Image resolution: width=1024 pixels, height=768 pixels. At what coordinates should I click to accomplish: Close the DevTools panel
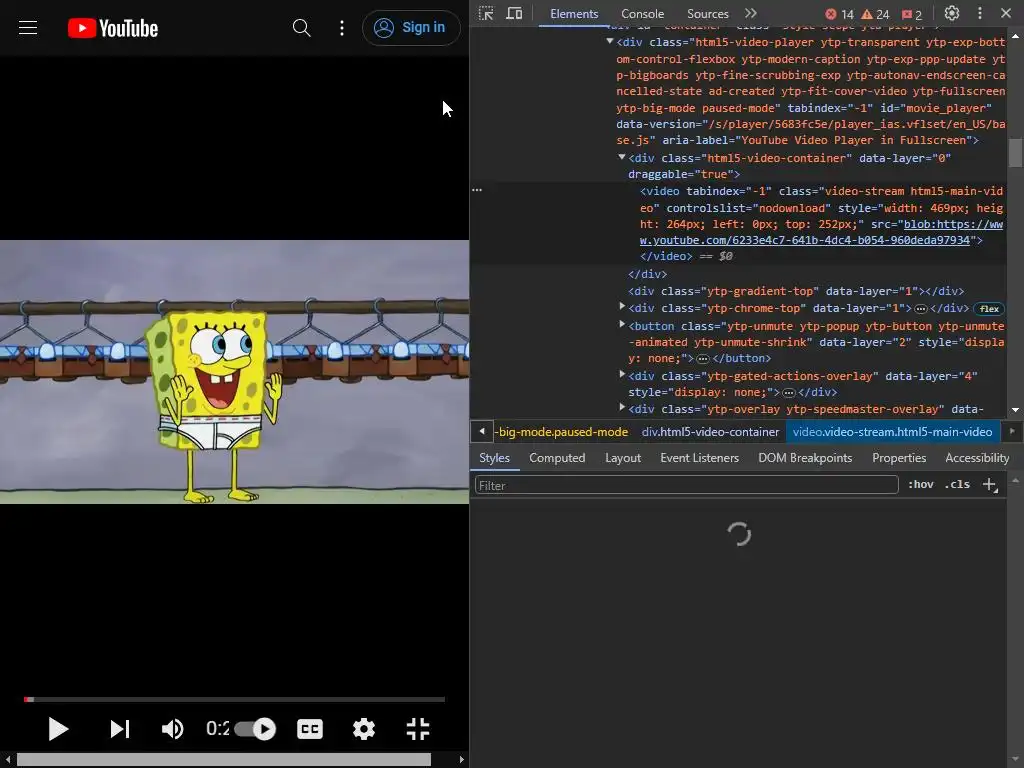[1006, 13]
